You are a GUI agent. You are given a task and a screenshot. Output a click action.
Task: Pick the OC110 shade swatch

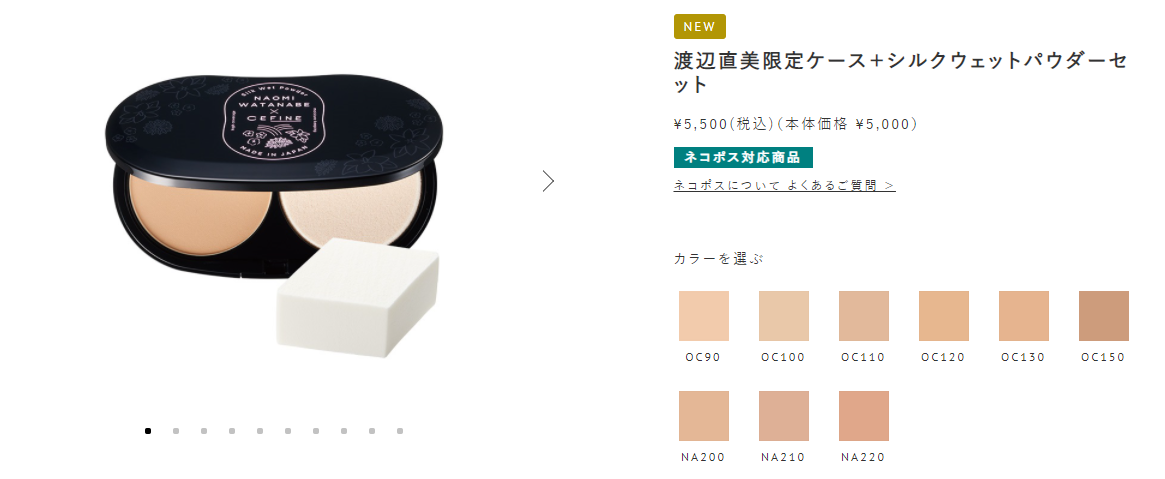[x=863, y=316]
